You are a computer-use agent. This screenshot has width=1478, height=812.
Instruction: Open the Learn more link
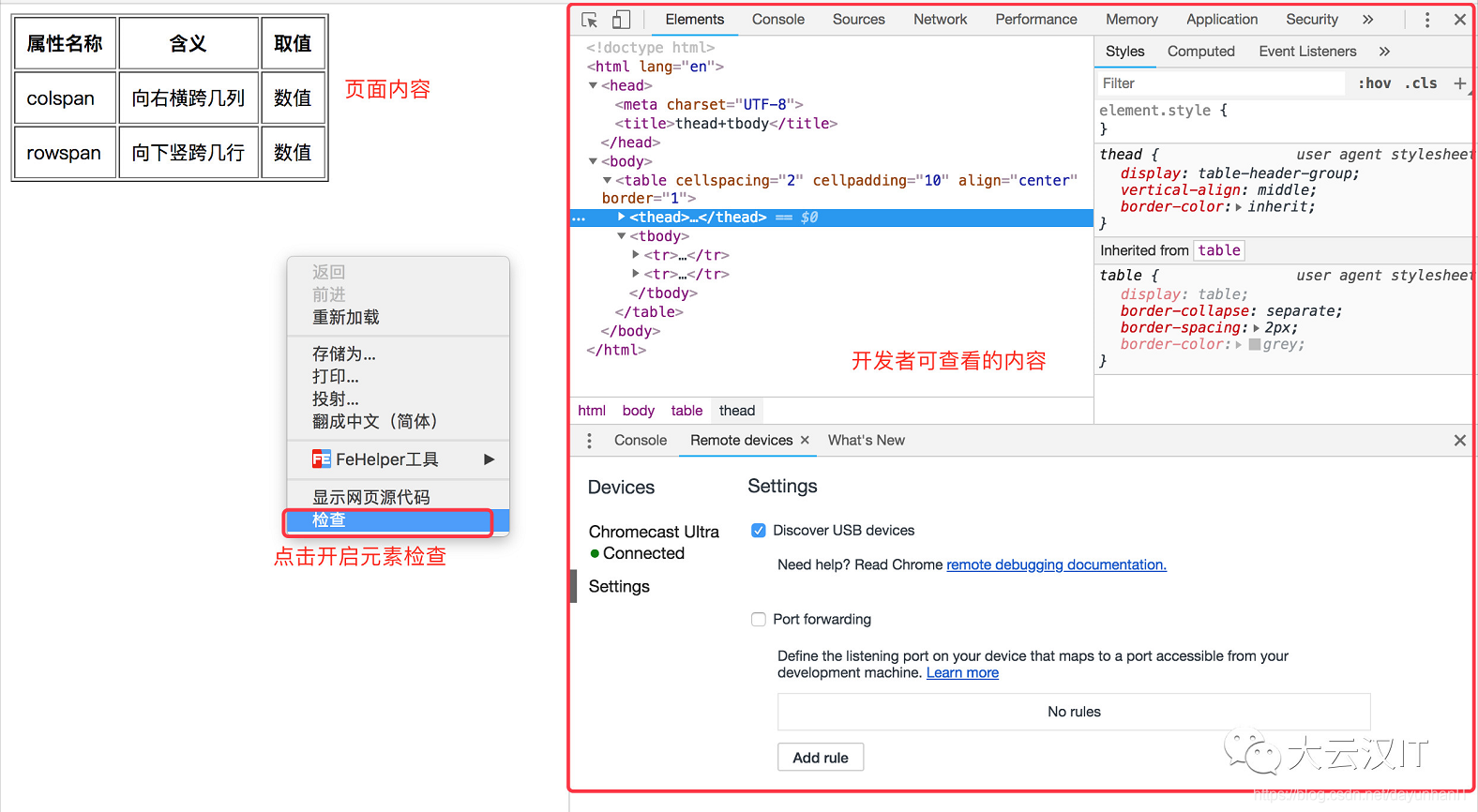(962, 673)
